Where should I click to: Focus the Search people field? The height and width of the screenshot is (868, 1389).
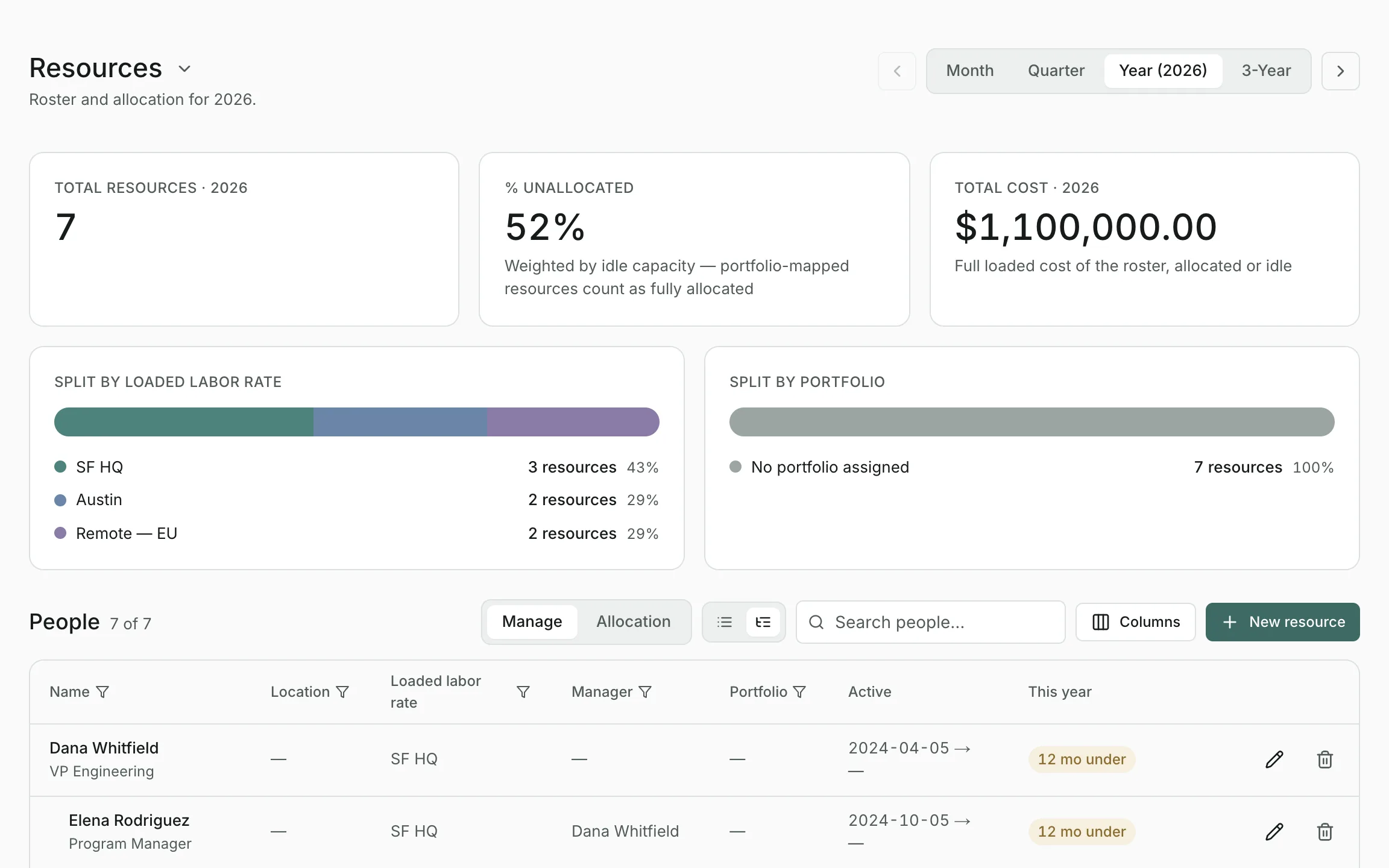(x=930, y=622)
